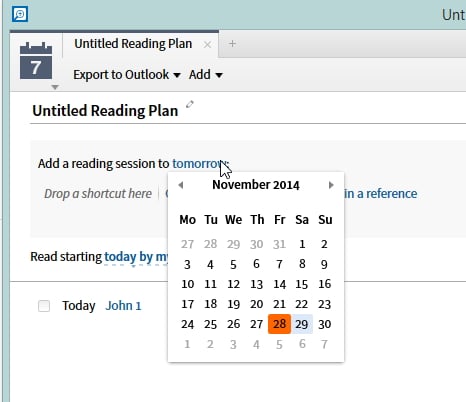Click the pencil icon to rename plan
The height and width of the screenshot is (402, 466).
coord(190,104)
